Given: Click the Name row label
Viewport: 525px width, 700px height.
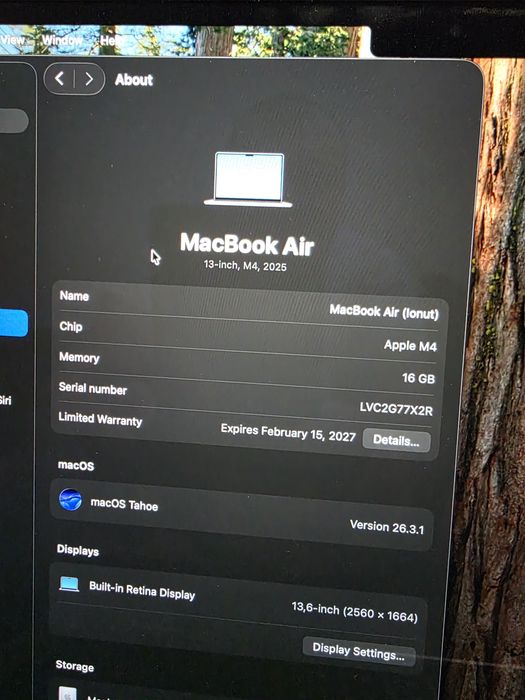Looking at the screenshot, I should [74, 296].
